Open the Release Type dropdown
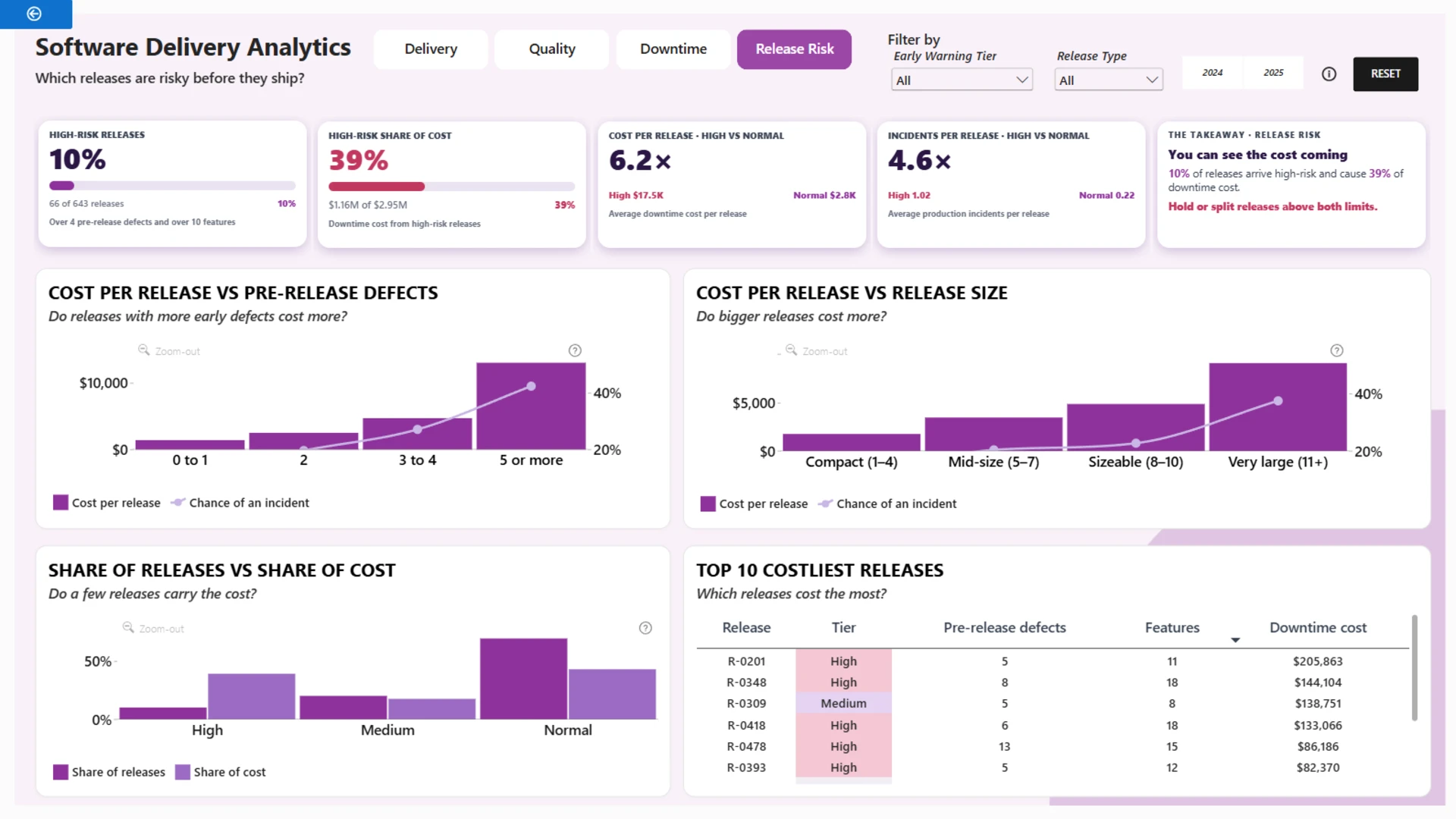Image resolution: width=1456 pixels, height=819 pixels. (1109, 80)
